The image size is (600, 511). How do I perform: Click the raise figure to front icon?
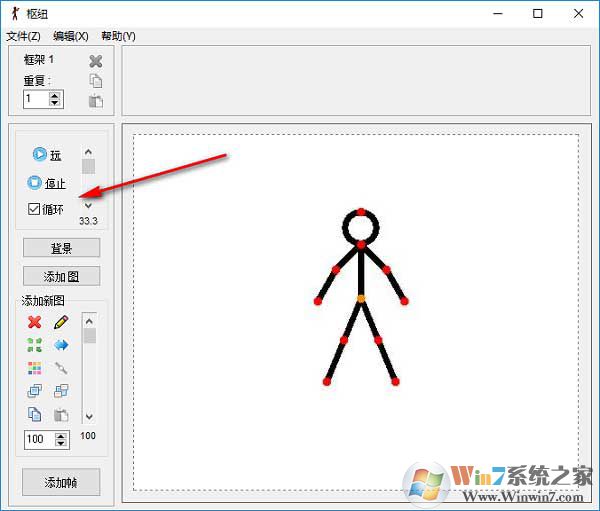34,391
